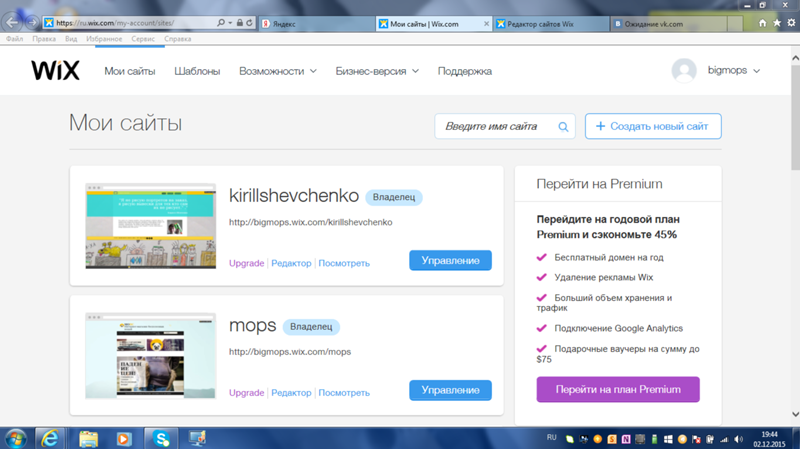Open Редактор for mops site
The image size is (800, 449).
point(291,393)
